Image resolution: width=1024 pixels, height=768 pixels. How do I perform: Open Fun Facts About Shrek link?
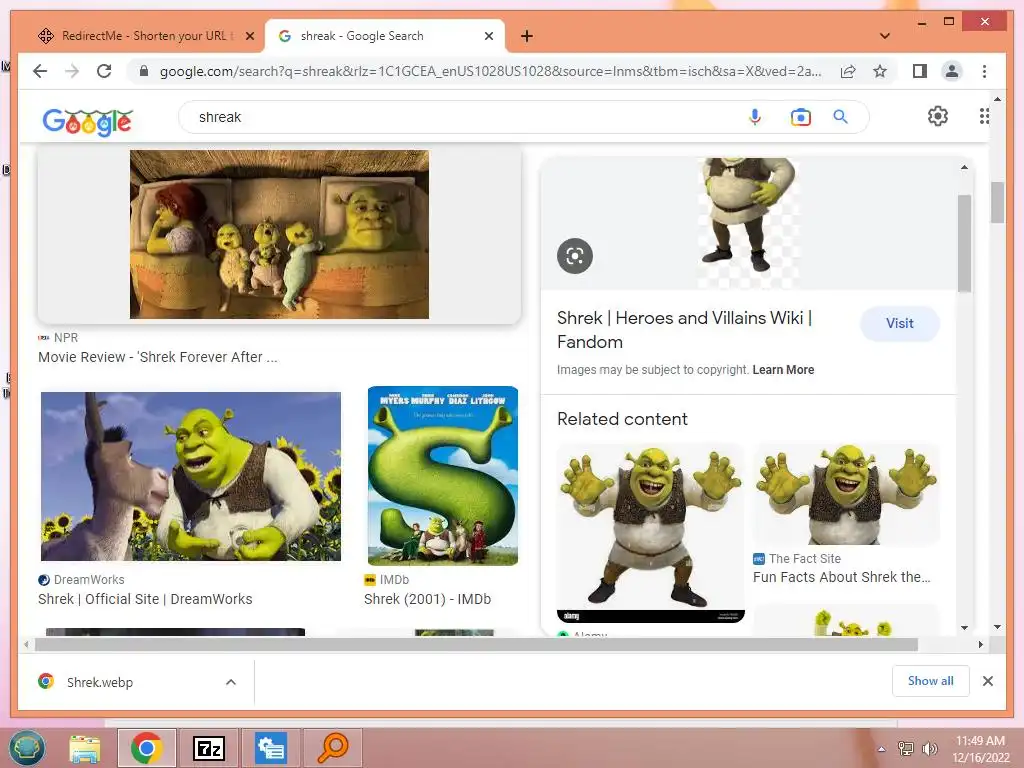tap(841, 577)
